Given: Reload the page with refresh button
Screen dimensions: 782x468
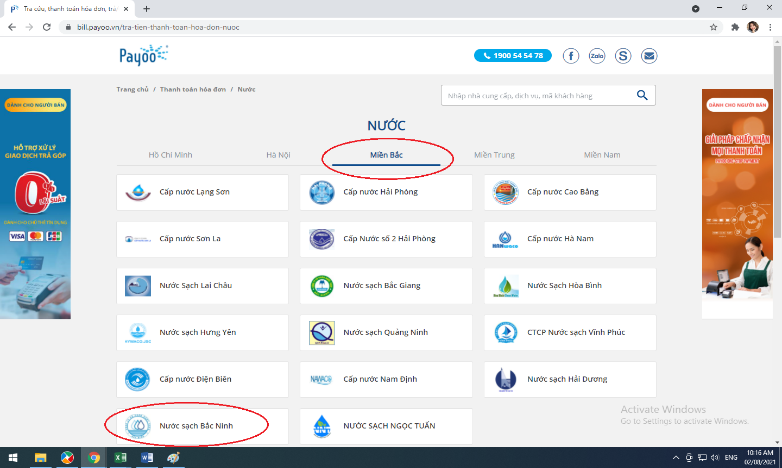Looking at the screenshot, I should click(46, 27).
